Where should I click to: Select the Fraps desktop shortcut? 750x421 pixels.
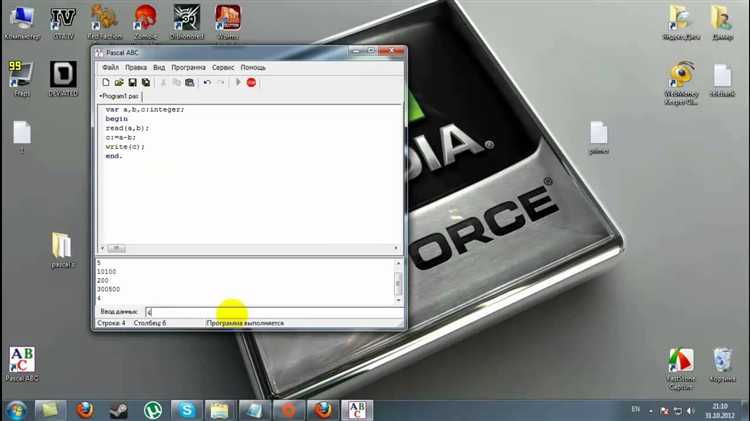tap(22, 78)
